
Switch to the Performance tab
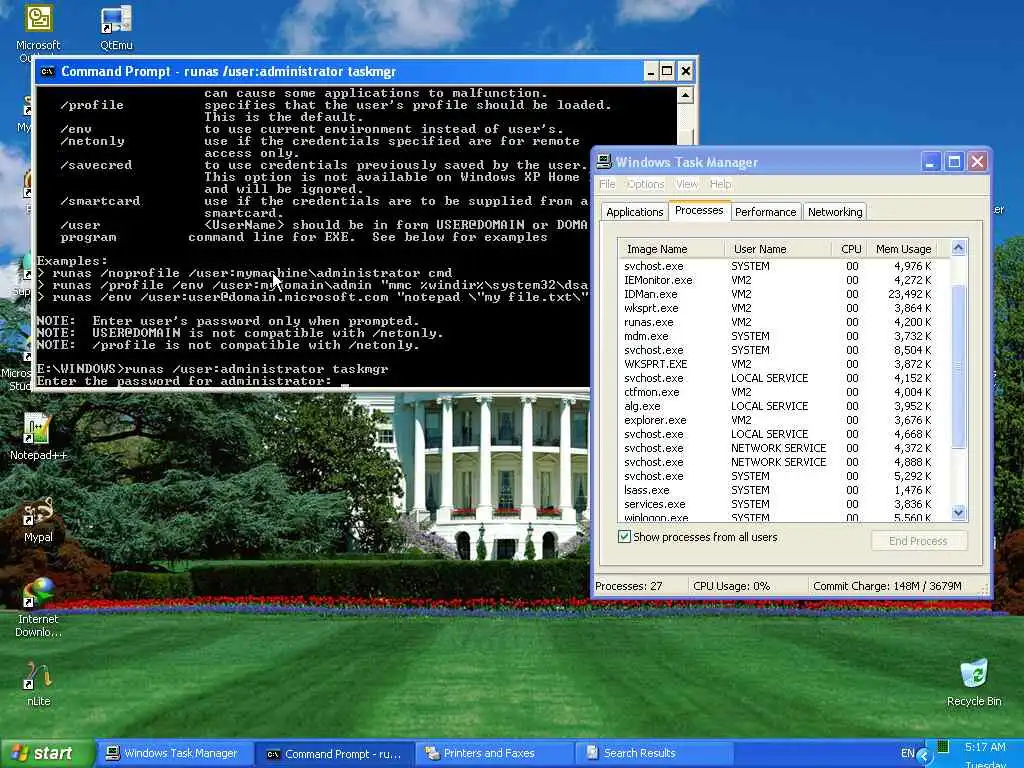pos(765,212)
